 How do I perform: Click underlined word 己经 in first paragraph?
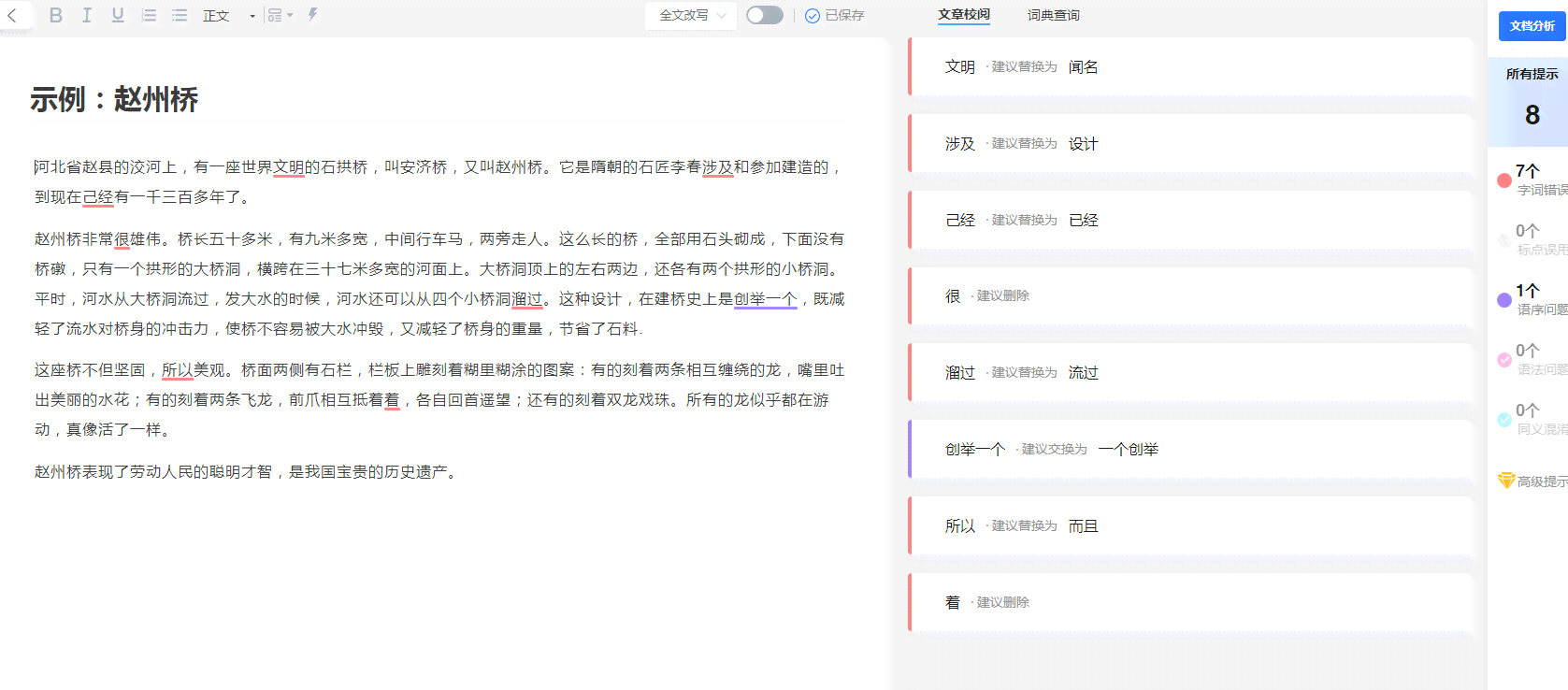point(97,197)
